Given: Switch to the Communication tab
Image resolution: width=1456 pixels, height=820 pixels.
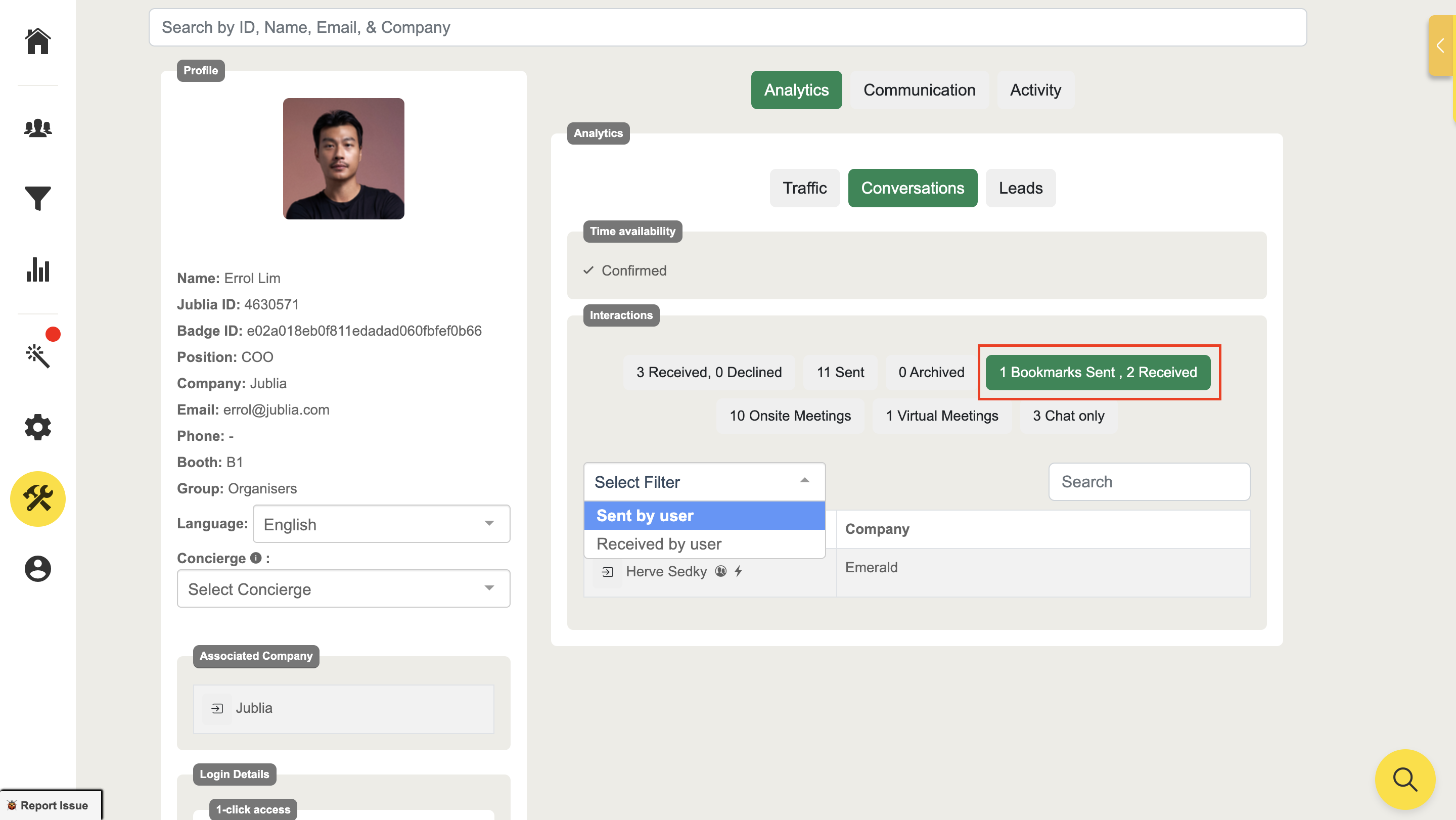Looking at the screenshot, I should coord(919,90).
